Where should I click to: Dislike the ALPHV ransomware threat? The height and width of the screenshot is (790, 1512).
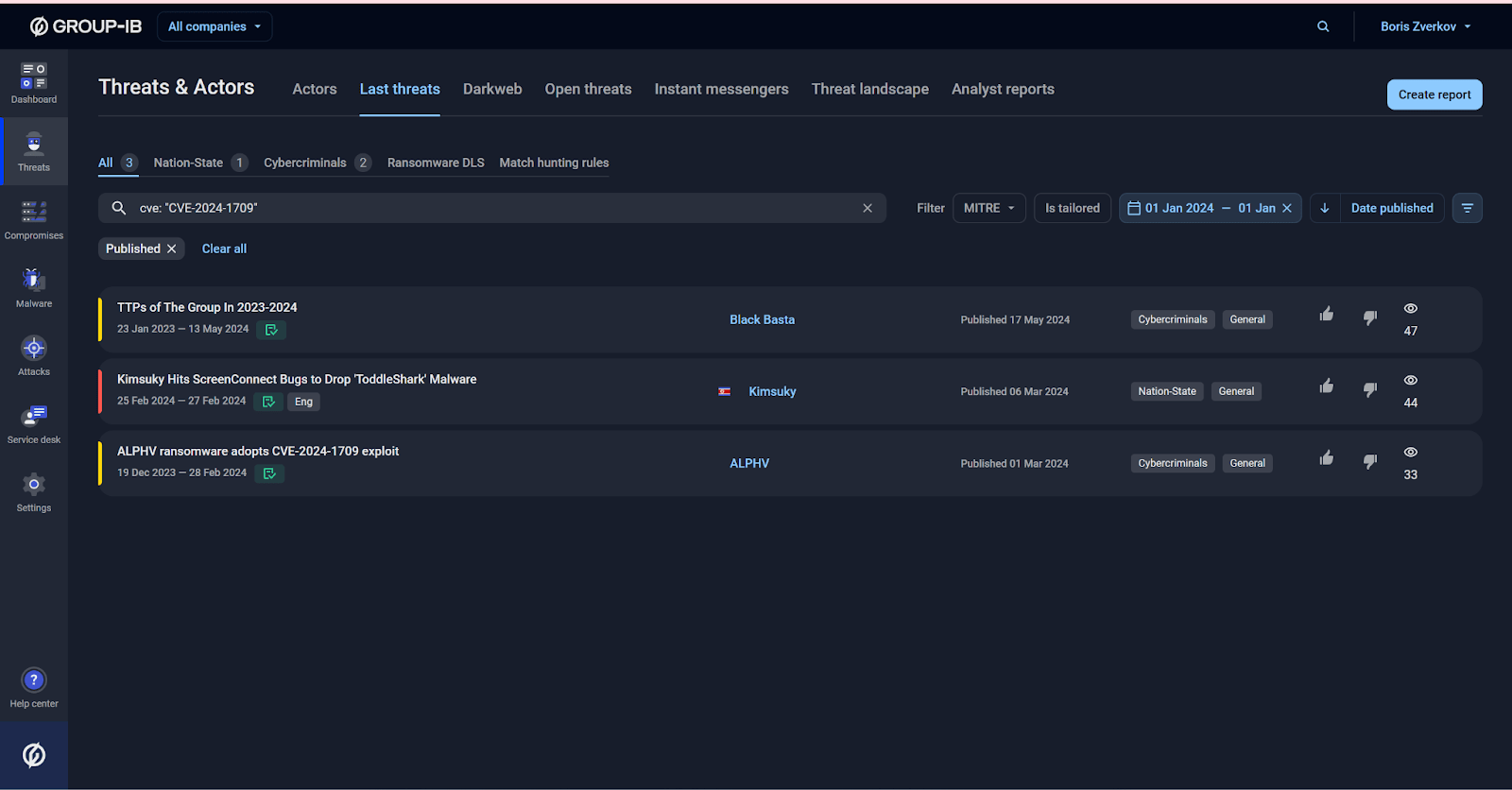(x=1370, y=461)
